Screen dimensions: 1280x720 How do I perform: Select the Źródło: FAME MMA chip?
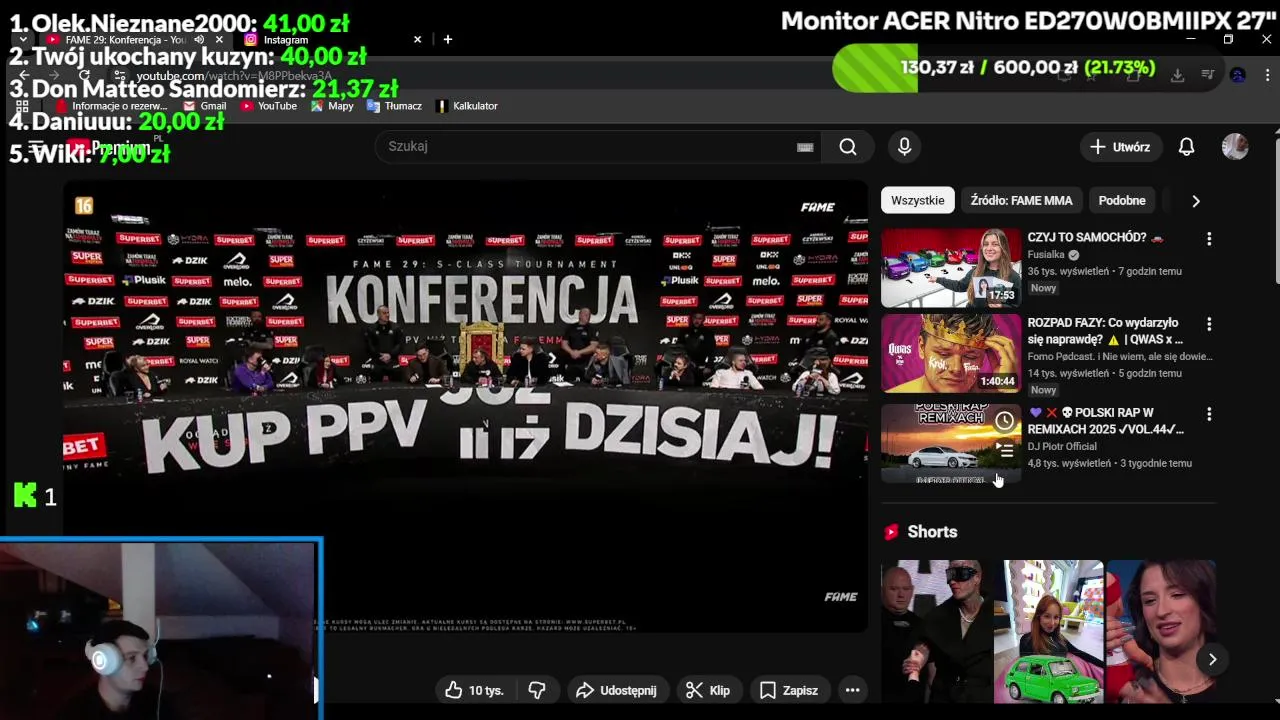coord(1021,201)
